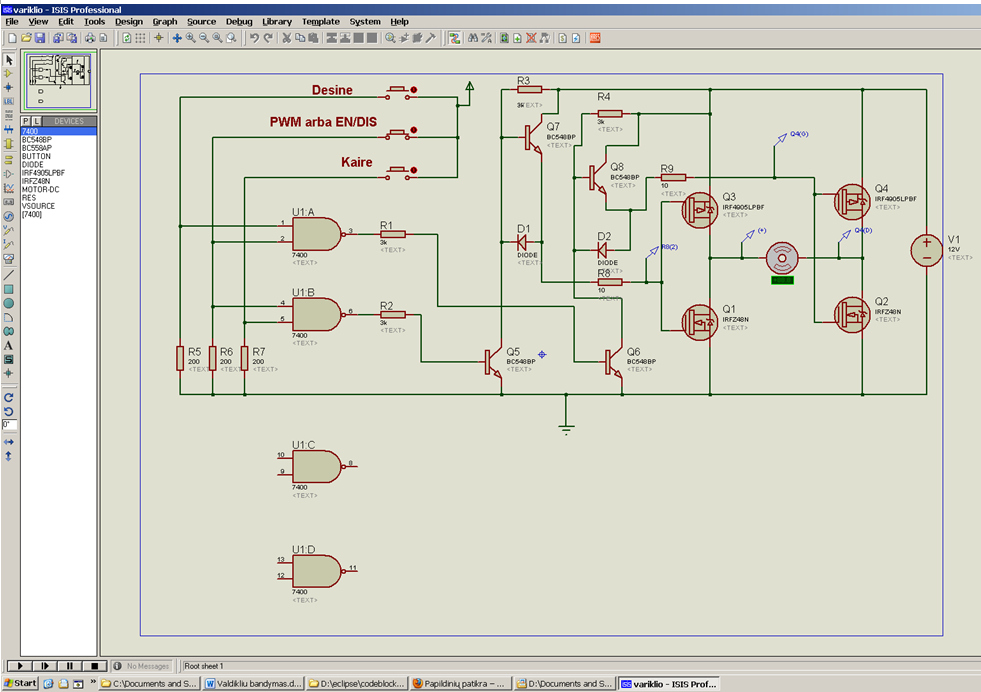Select the Buses Mode tool
This screenshot has height=692, width=981.
click(x=9, y=130)
